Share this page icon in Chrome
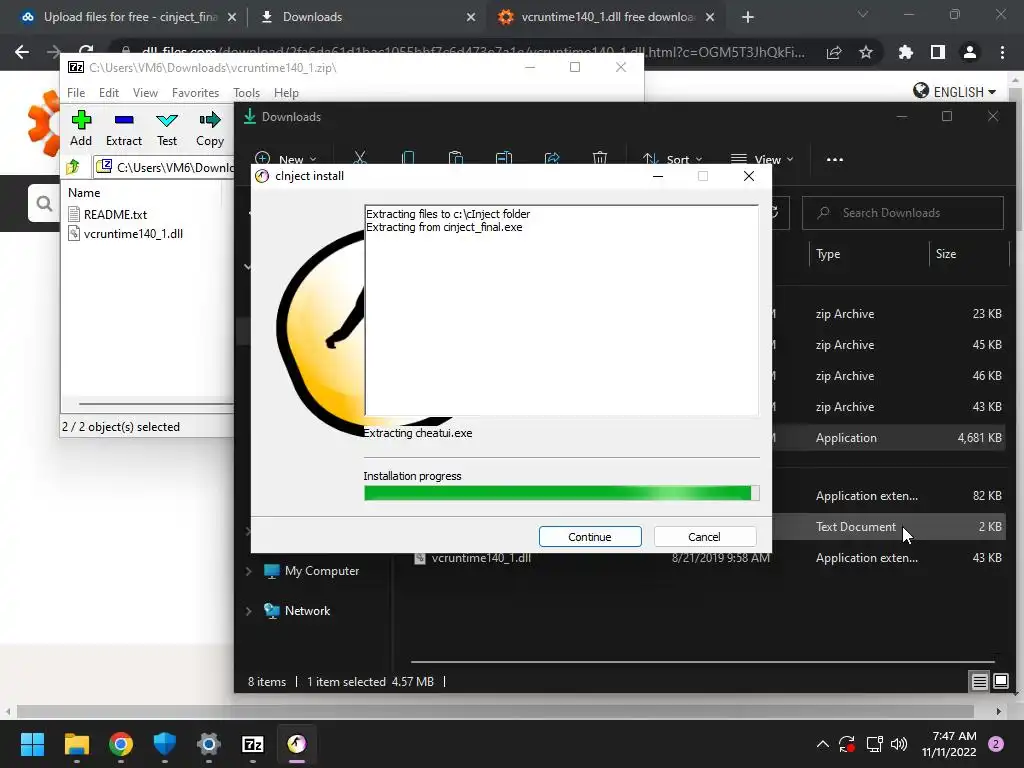Screen dimensions: 1024x768 click(834, 52)
